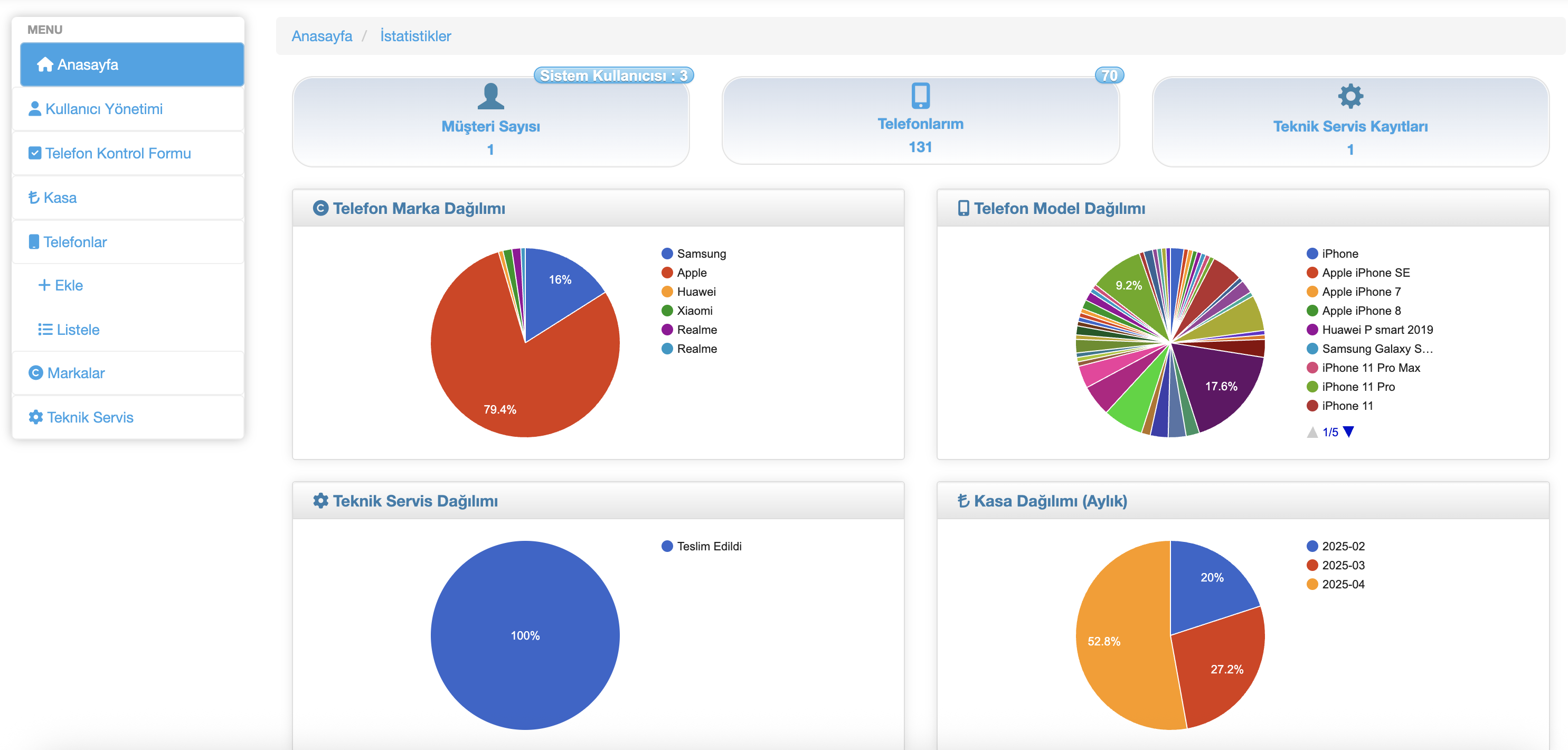Click the Turkish lira icon beside Kasa
This screenshot has width=1568, height=750.
pyautogui.click(x=33, y=198)
